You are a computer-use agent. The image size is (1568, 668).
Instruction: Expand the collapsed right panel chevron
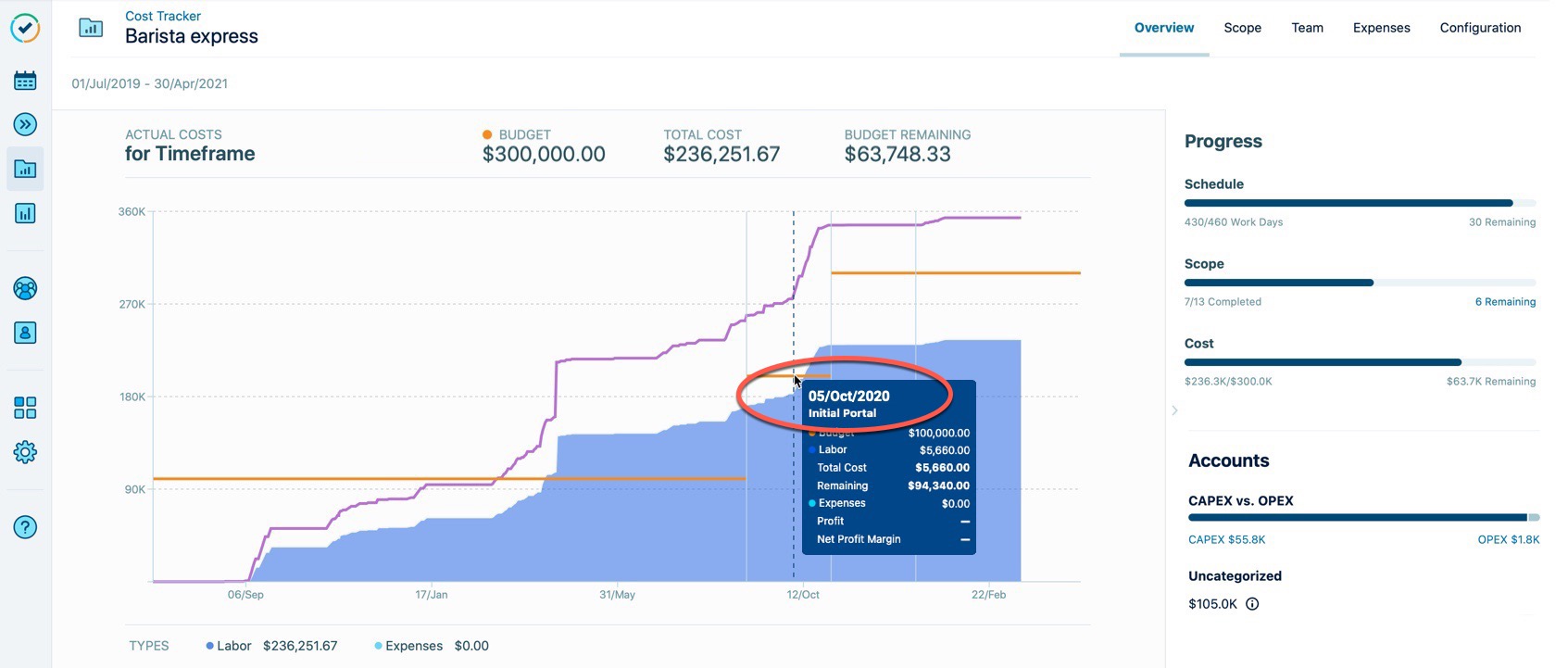click(x=1174, y=410)
